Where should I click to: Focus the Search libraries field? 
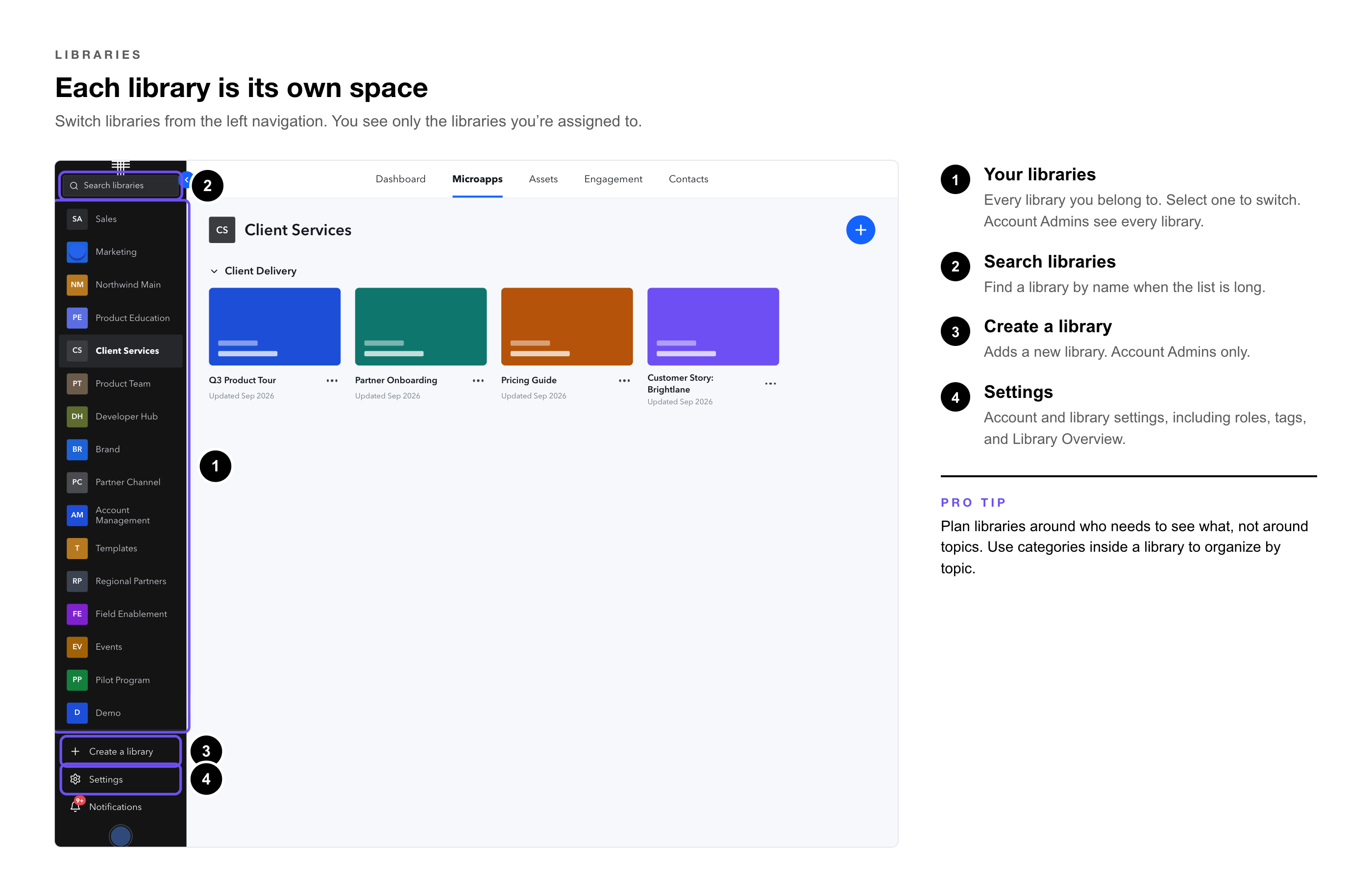tap(121, 186)
